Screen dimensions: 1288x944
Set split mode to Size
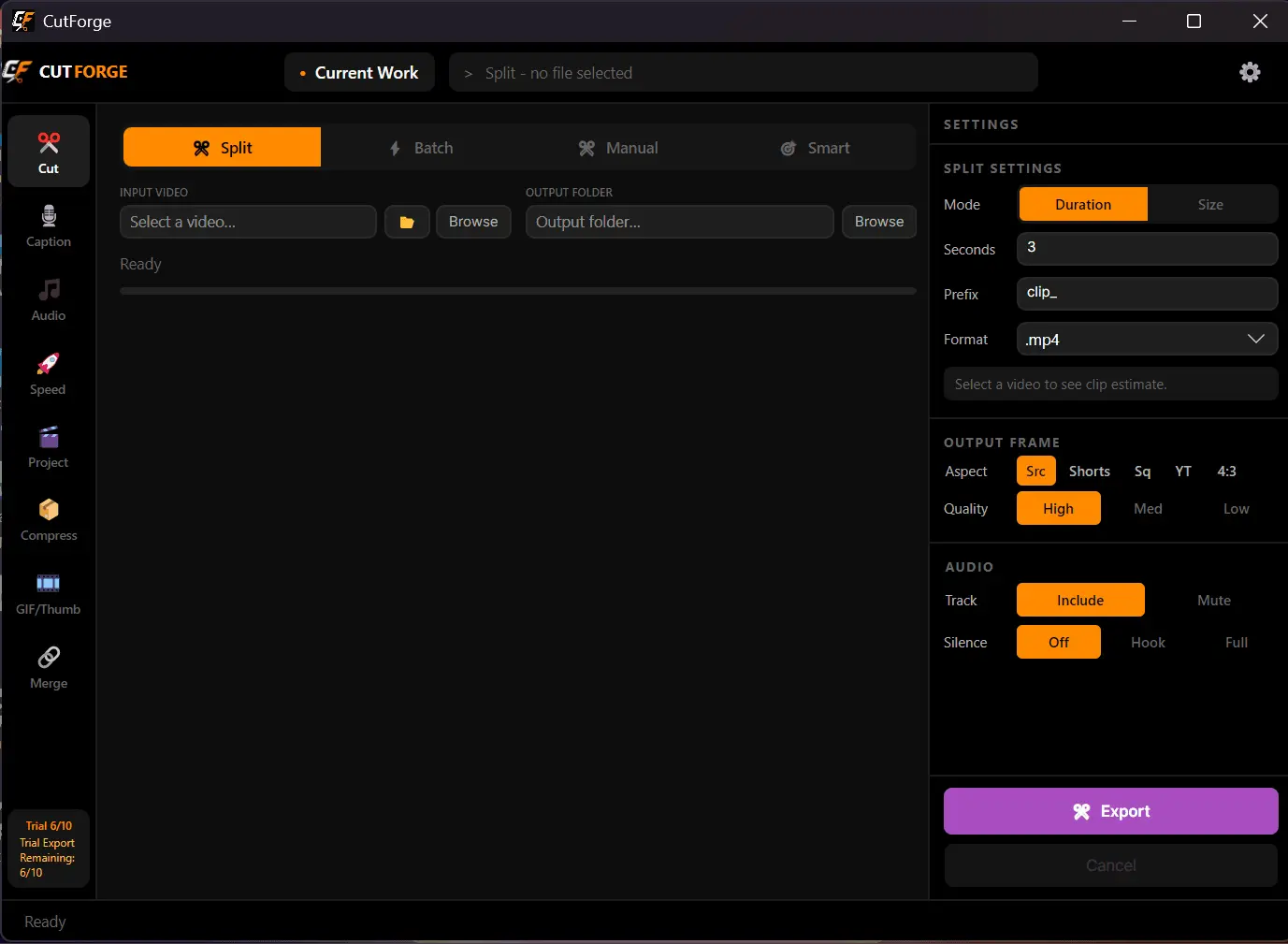coord(1210,204)
